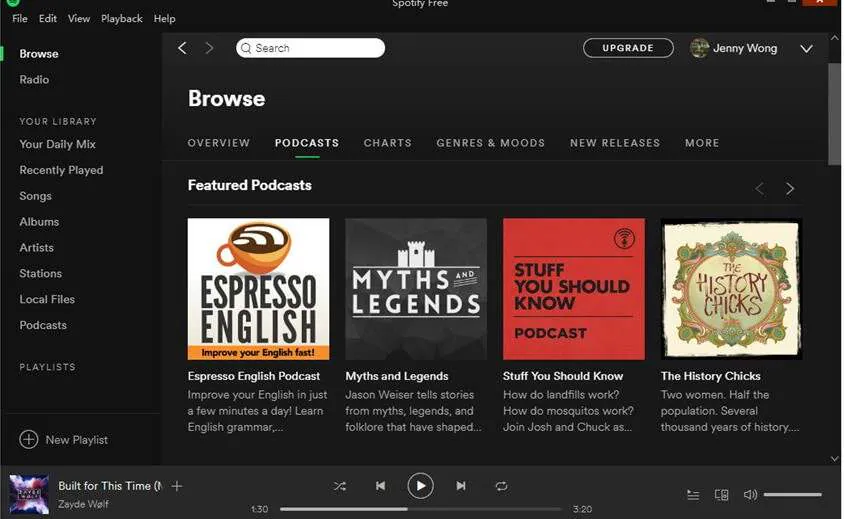
Task: Open Recently Played
Action: pyautogui.click(x=61, y=170)
